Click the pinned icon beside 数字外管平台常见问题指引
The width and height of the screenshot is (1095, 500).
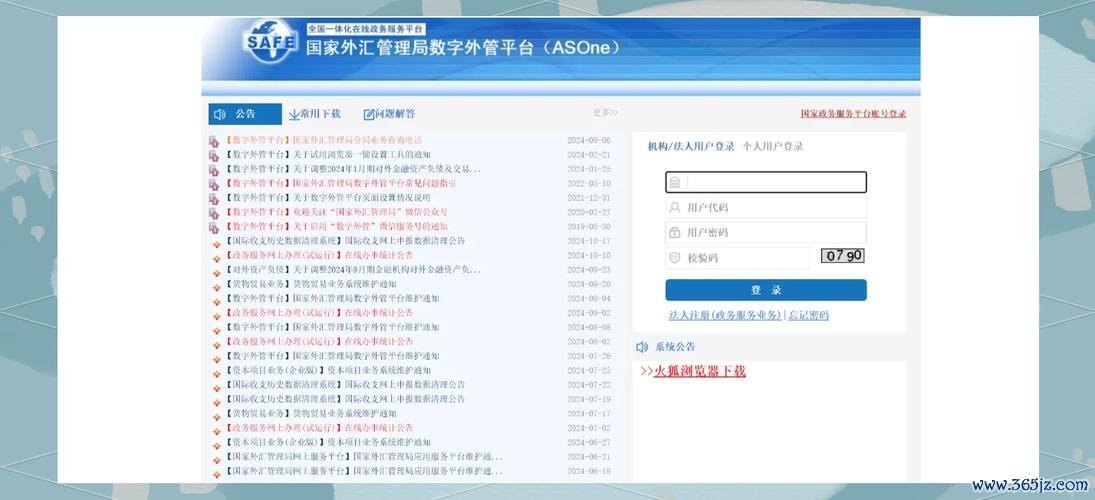(x=214, y=184)
